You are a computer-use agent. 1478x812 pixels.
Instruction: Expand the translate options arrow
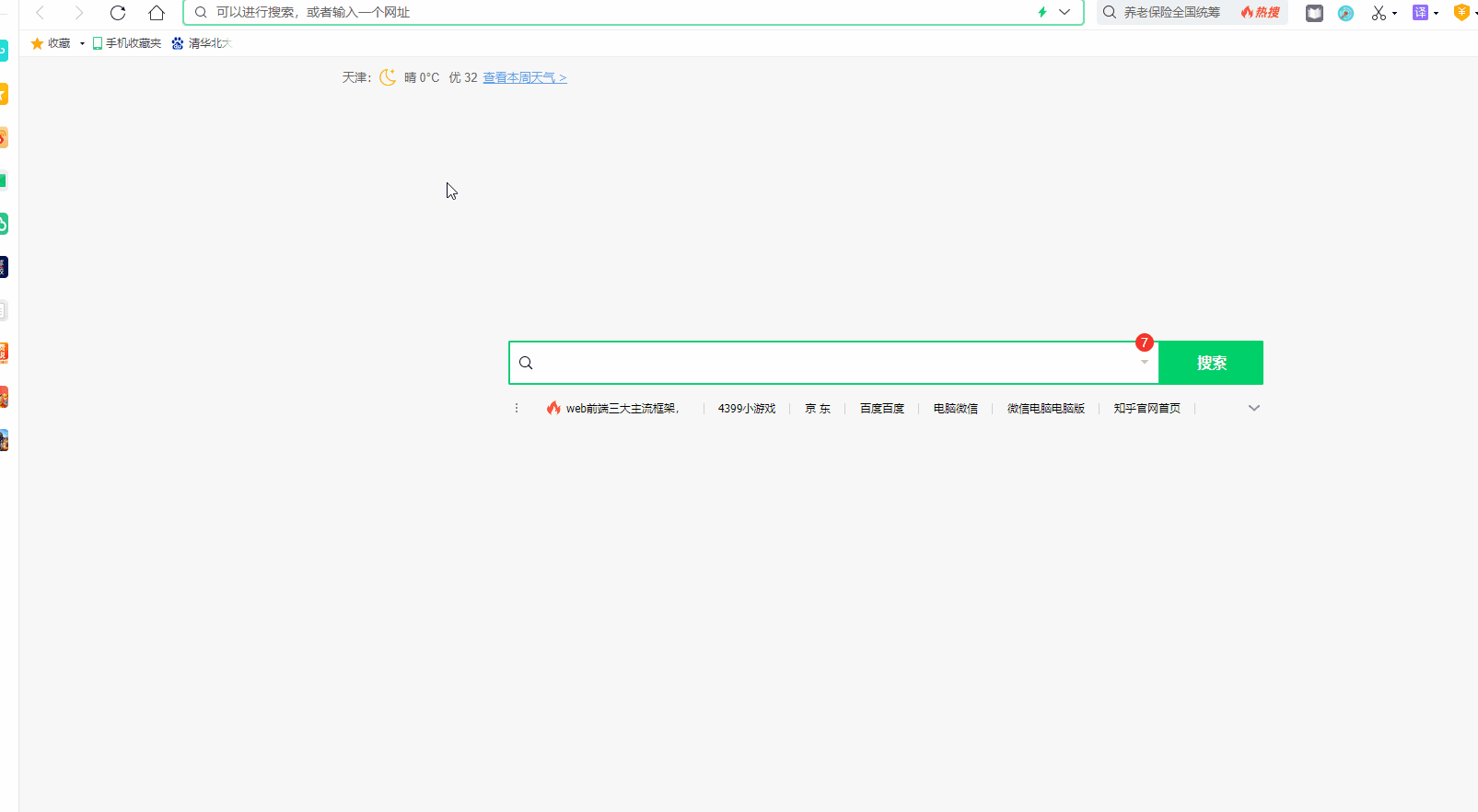1436,14
